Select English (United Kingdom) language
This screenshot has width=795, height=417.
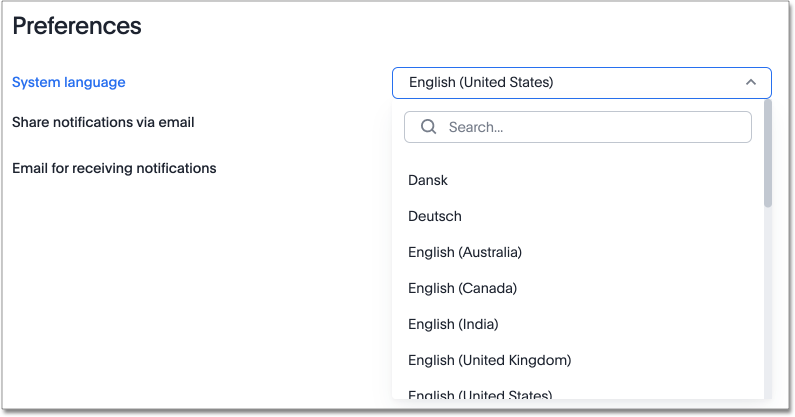coord(489,360)
